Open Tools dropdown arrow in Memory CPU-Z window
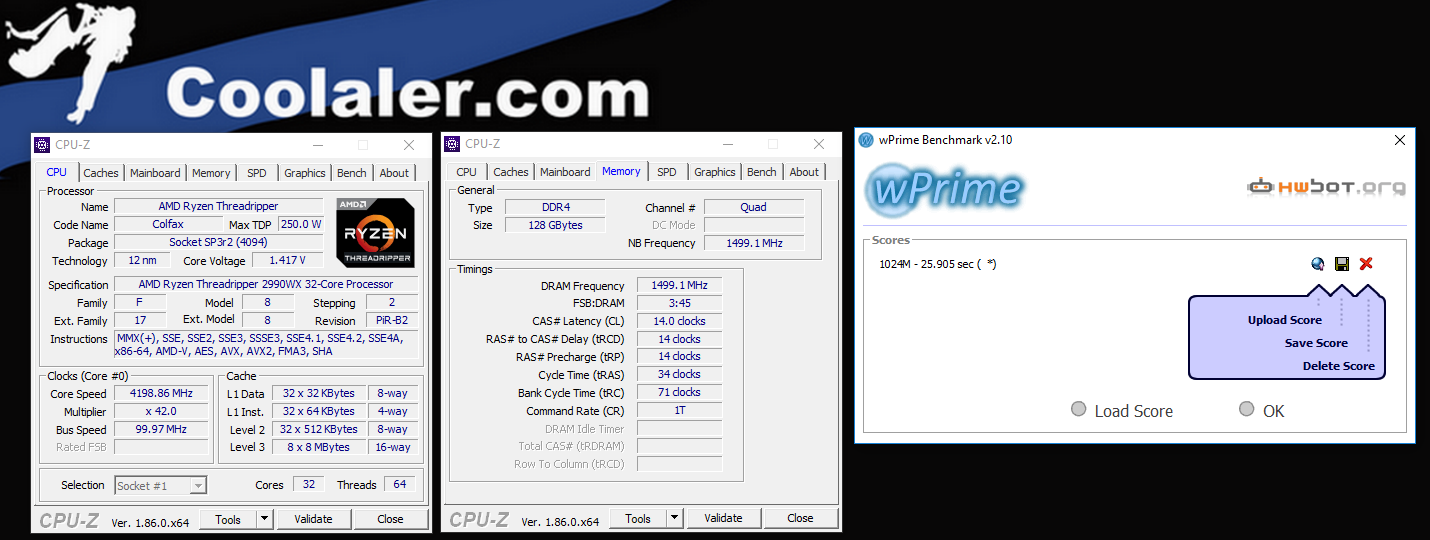Image resolution: width=1430 pixels, height=540 pixels. (674, 518)
